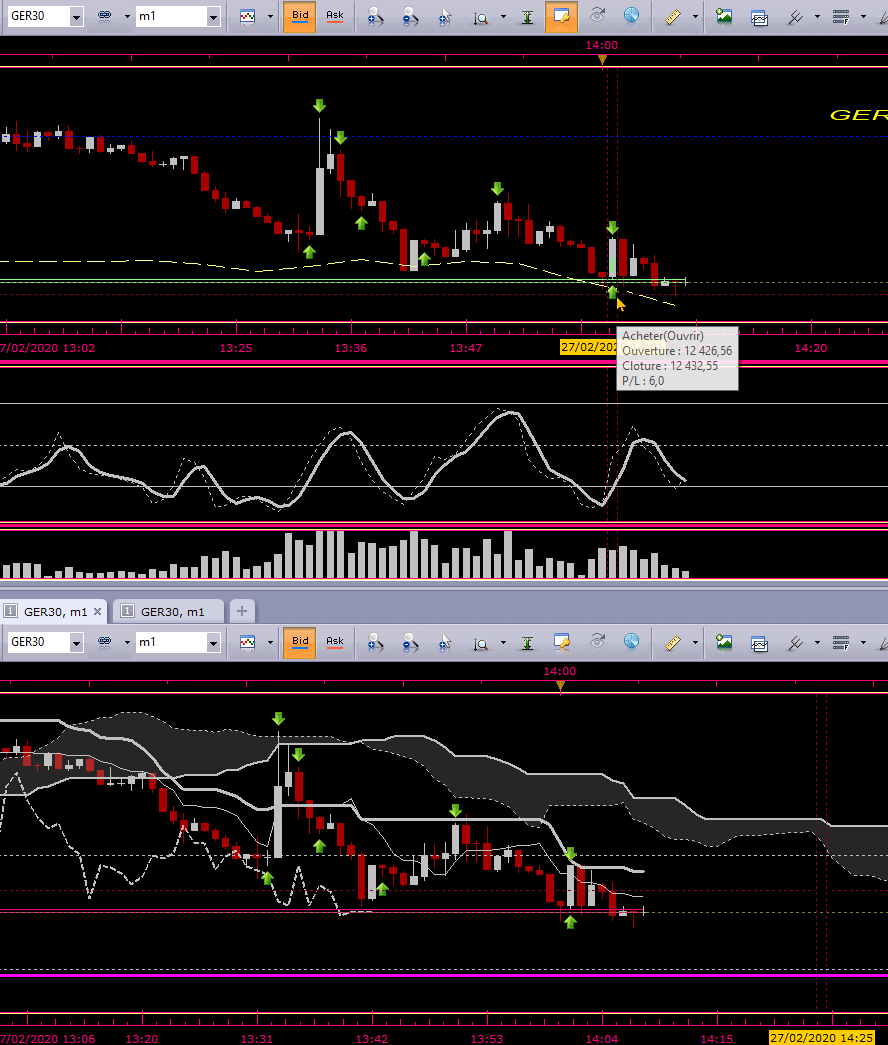The width and height of the screenshot is (888, 1045).
Task: Switch to first GER30, m1 tab
Action: tap(53, 612)
